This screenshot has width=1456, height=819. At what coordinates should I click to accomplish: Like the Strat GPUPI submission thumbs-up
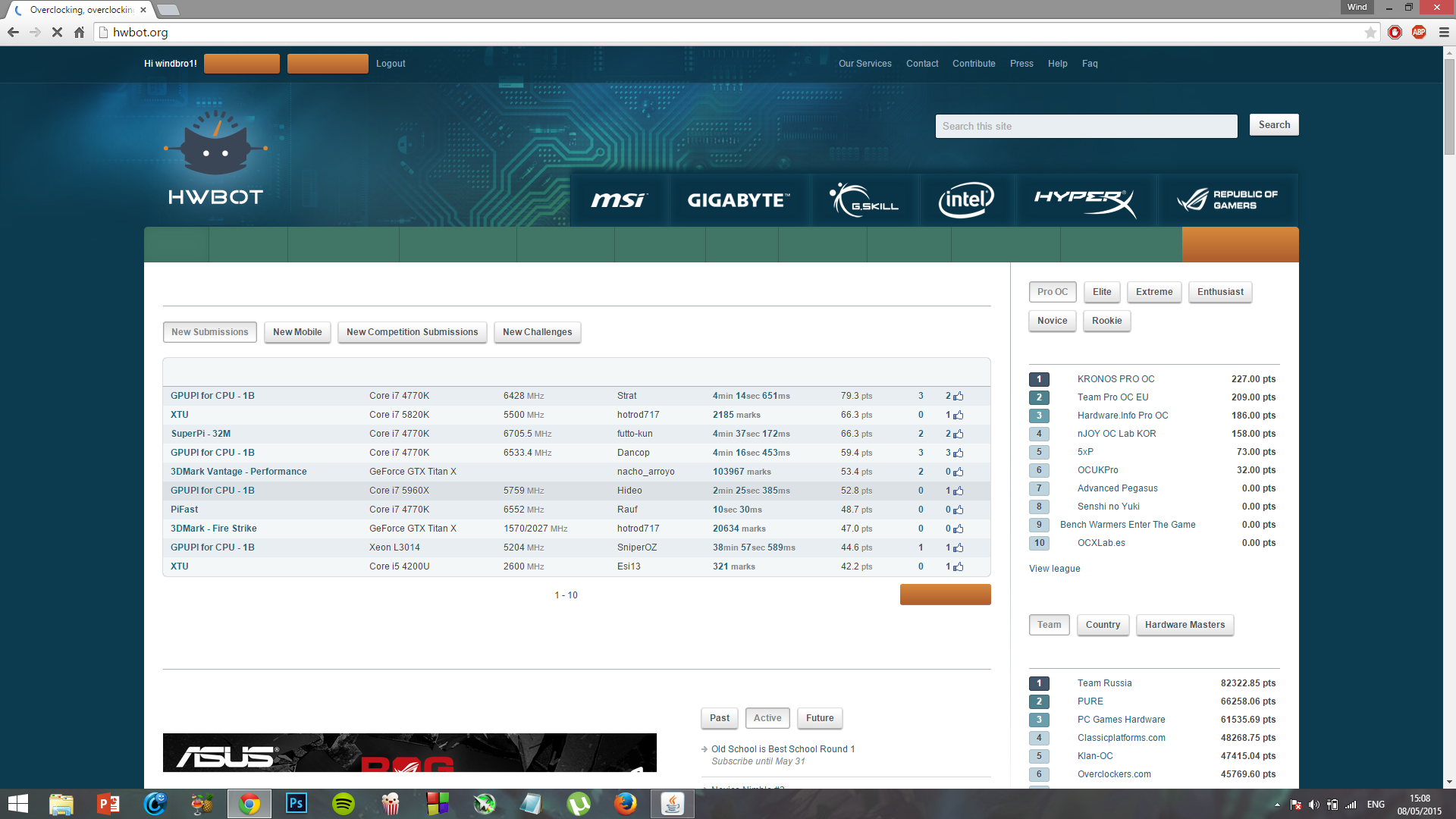tap(959, 396)
